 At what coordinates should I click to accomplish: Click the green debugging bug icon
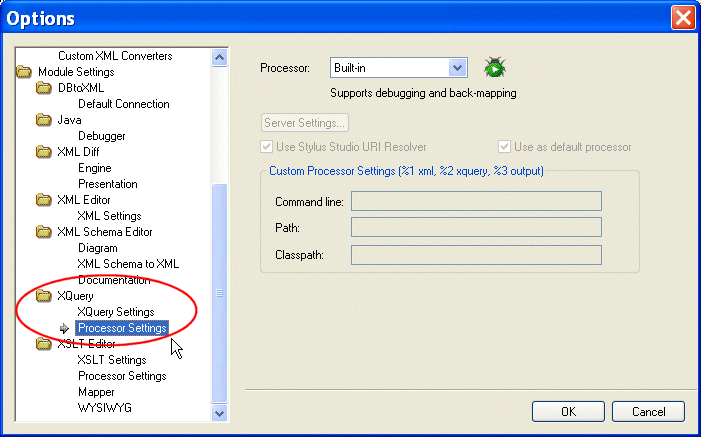click(x=493, y=68)
